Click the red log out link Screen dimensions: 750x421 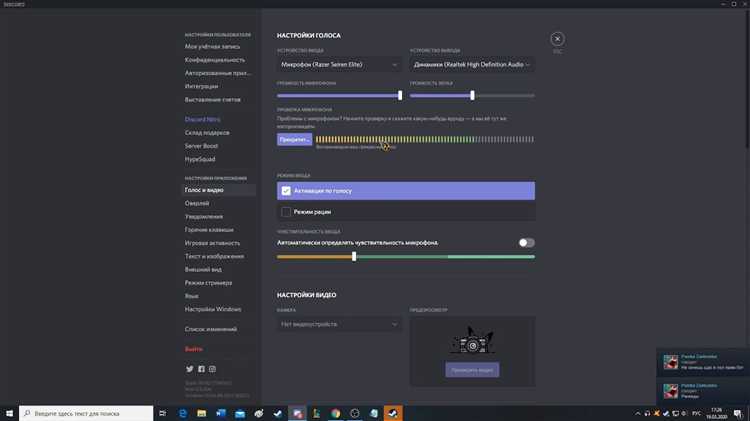tap(193, 349)
